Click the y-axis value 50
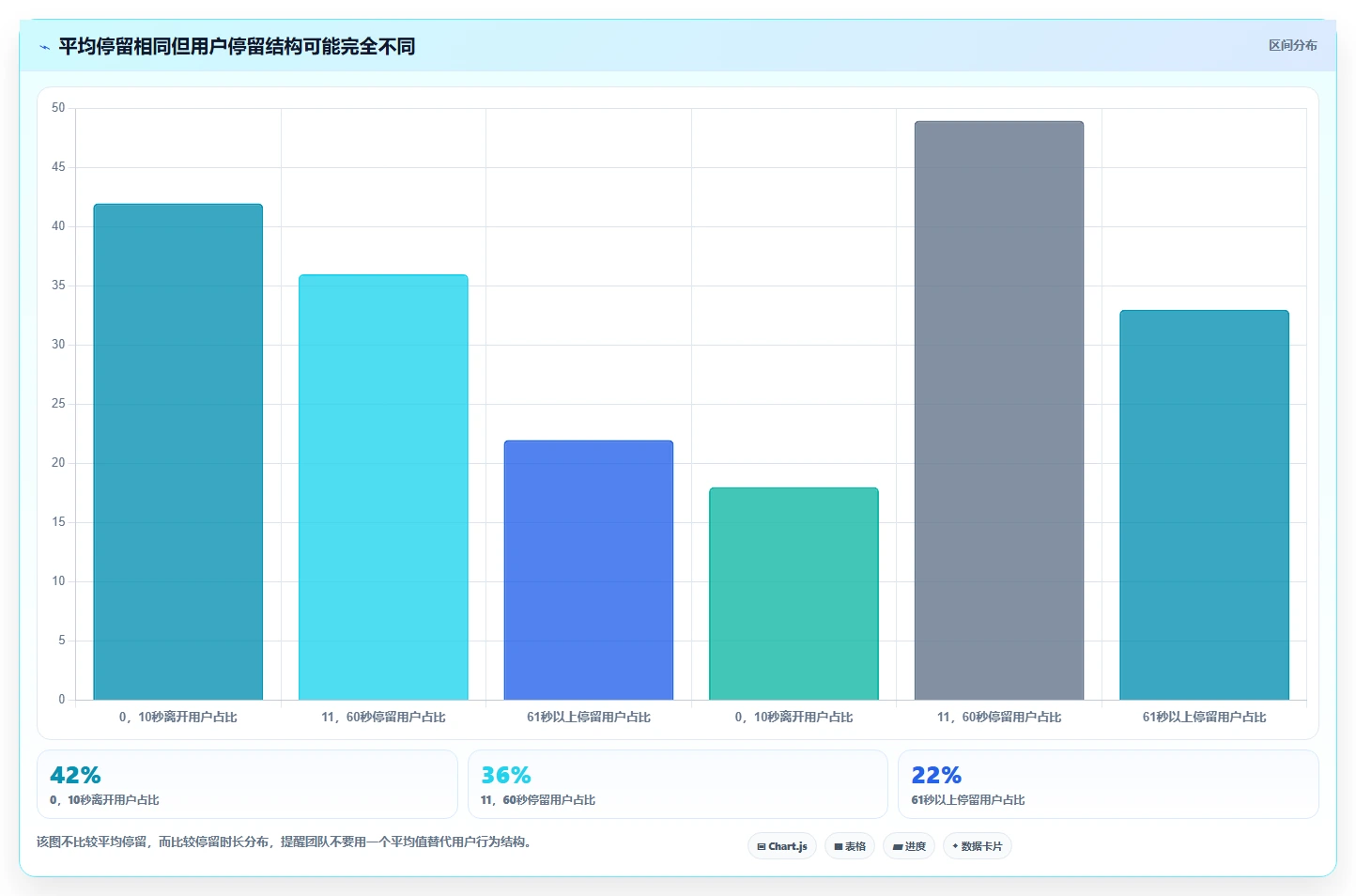This screenshot has width=1356, height=896. 58,108
